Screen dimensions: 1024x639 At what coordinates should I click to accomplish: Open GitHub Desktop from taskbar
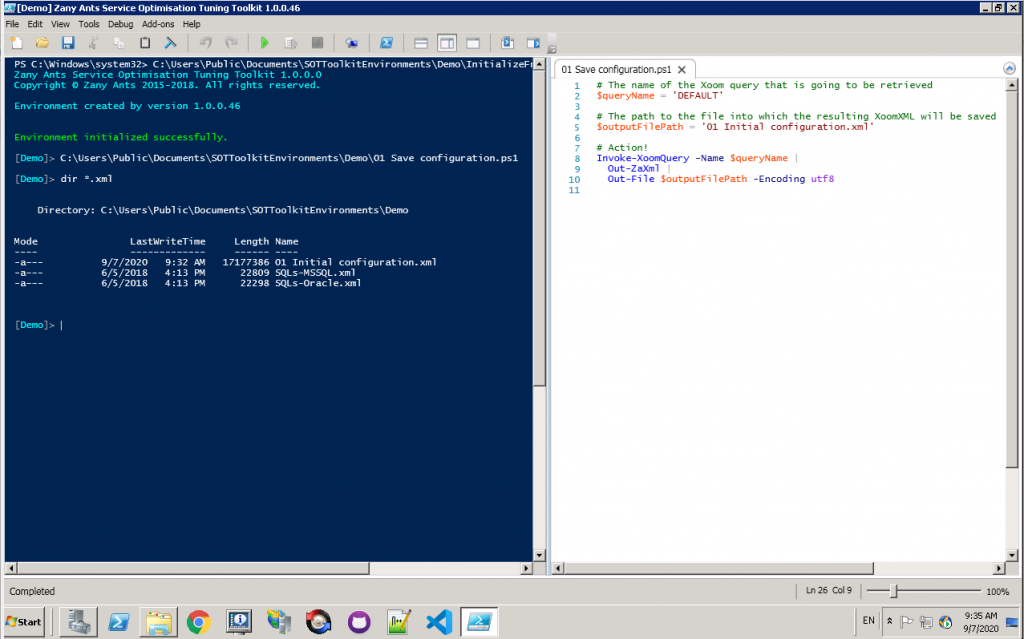tap(359, 621)
